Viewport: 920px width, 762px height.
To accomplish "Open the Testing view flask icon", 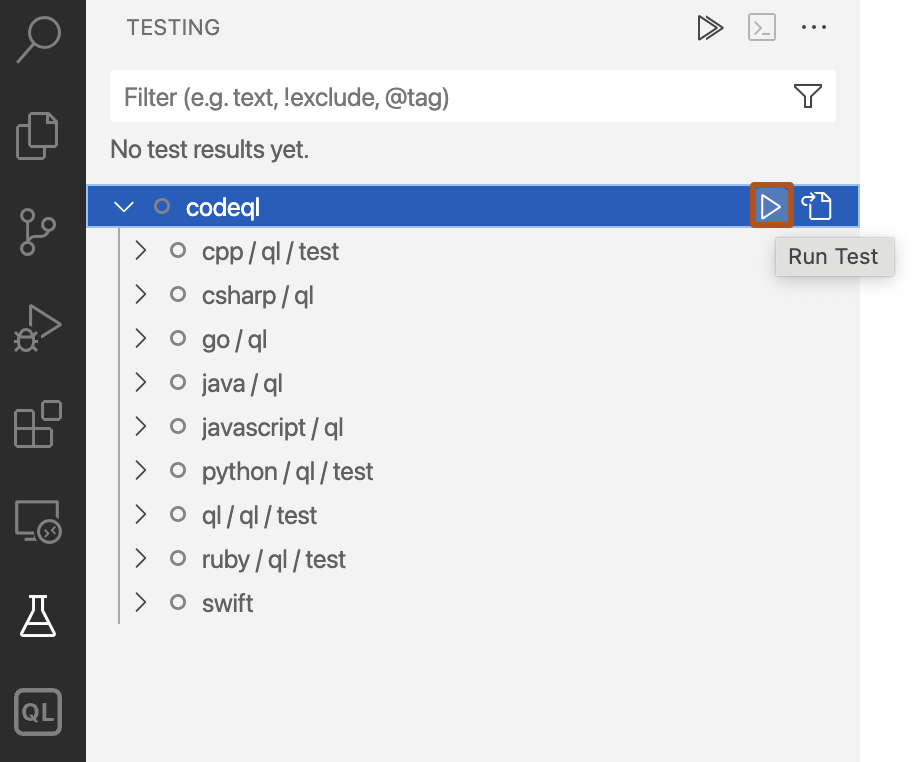I will [x=37, y=616].
